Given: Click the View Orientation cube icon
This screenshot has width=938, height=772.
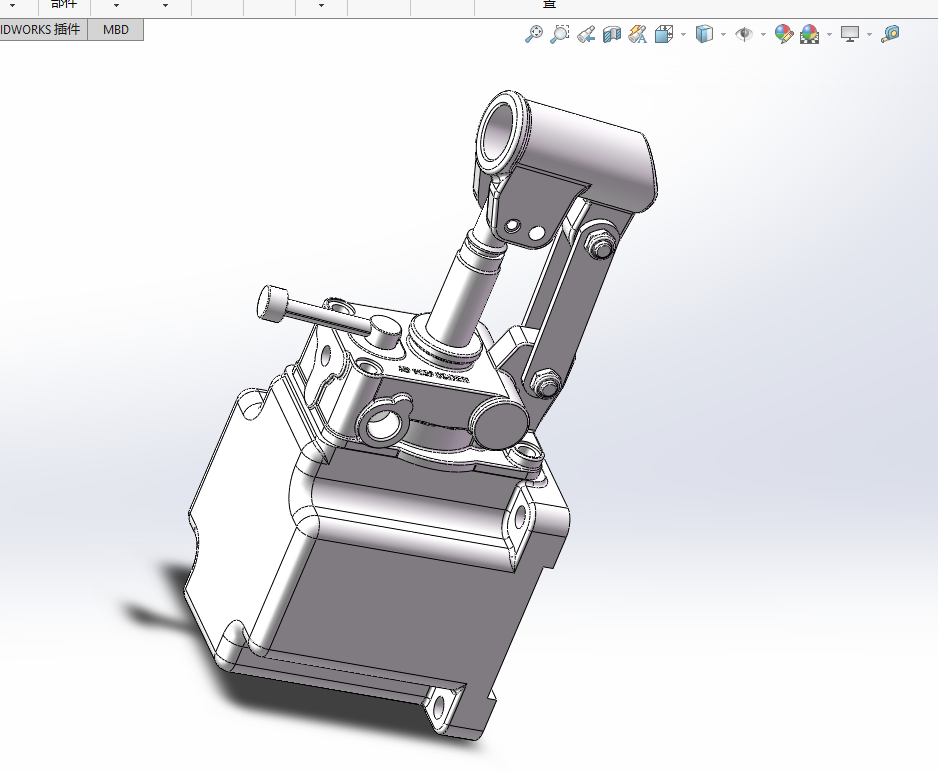Looking at the screenshot, I should 663,34.
